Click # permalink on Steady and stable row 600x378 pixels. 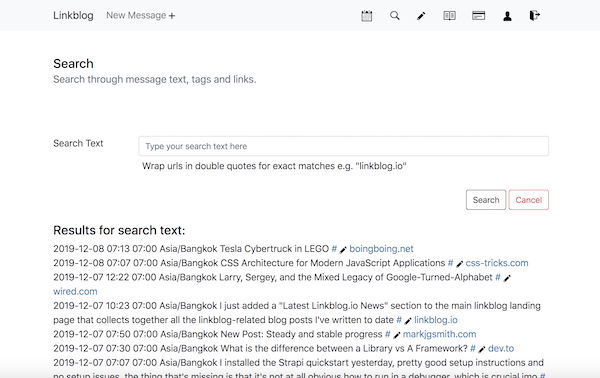[388, 334]
